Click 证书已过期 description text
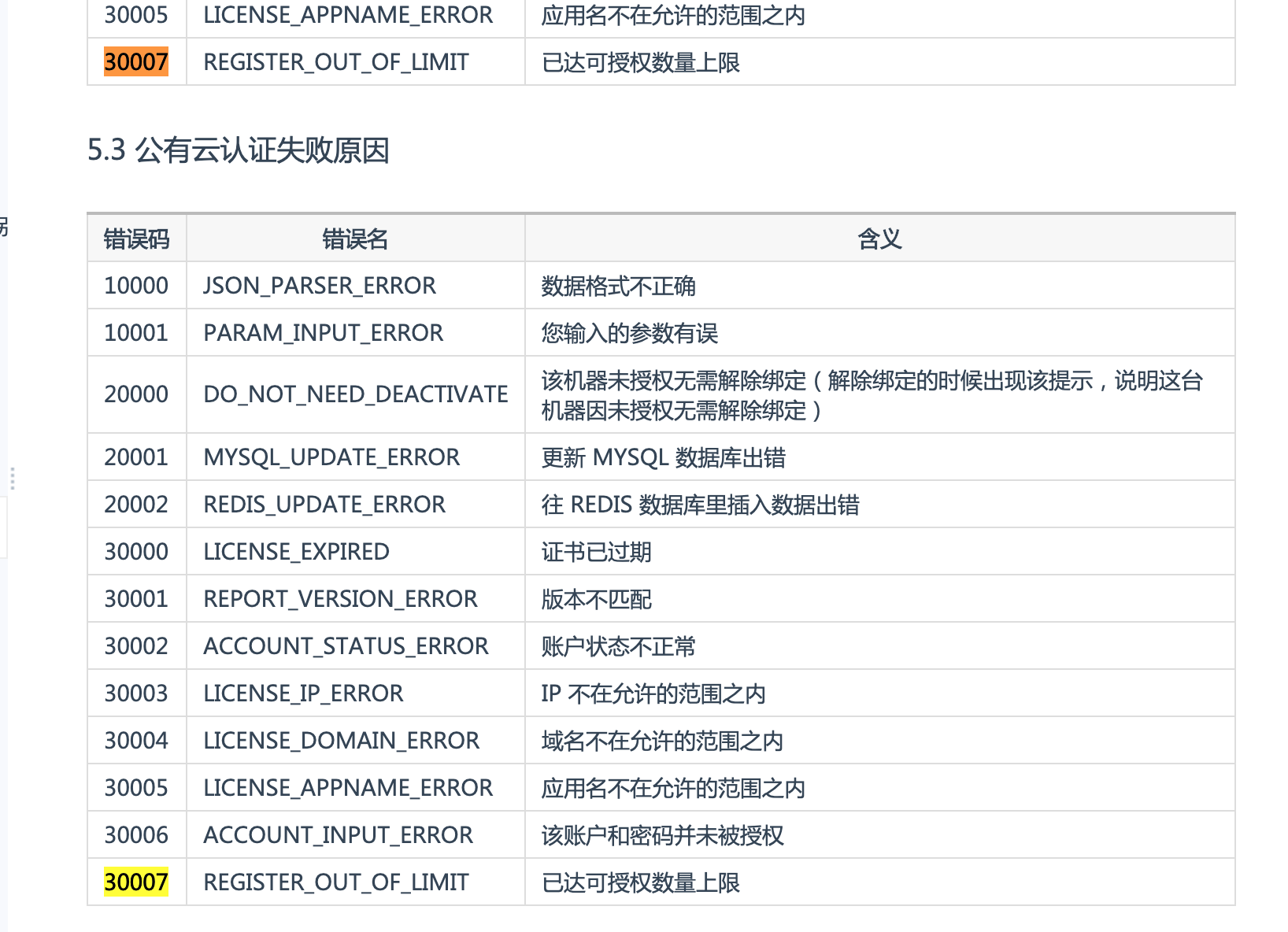This screenshot has width=1288, height=932. point(596,551)
